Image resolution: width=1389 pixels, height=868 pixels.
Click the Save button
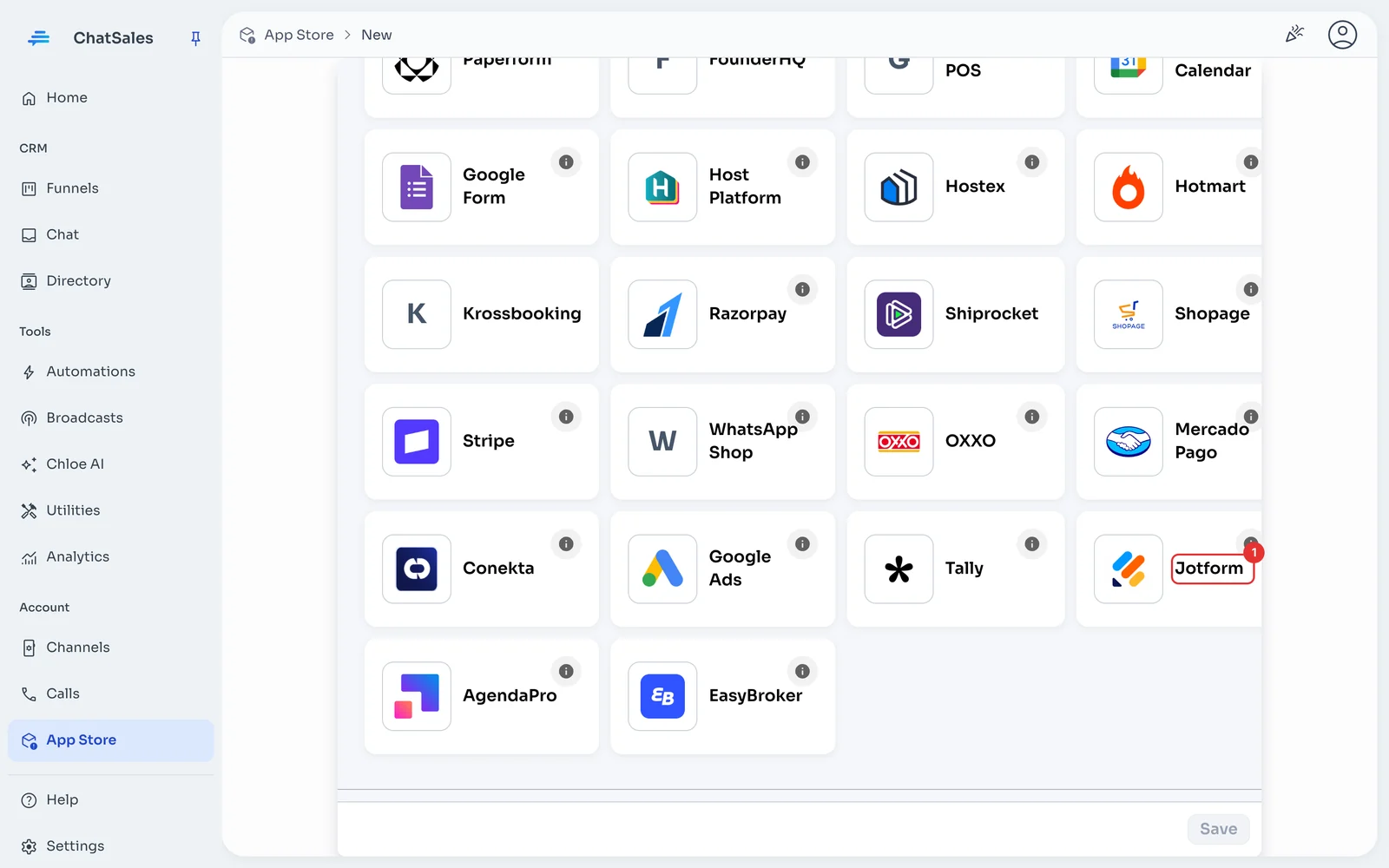tap(1218, 829)
